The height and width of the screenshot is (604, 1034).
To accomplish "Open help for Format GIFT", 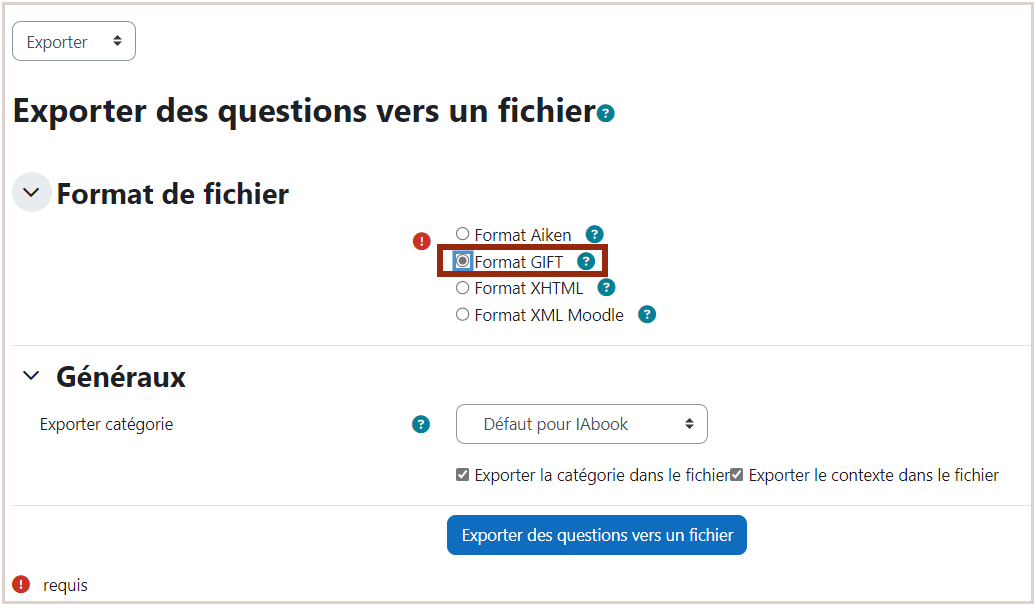I will (x=586, y=261).
